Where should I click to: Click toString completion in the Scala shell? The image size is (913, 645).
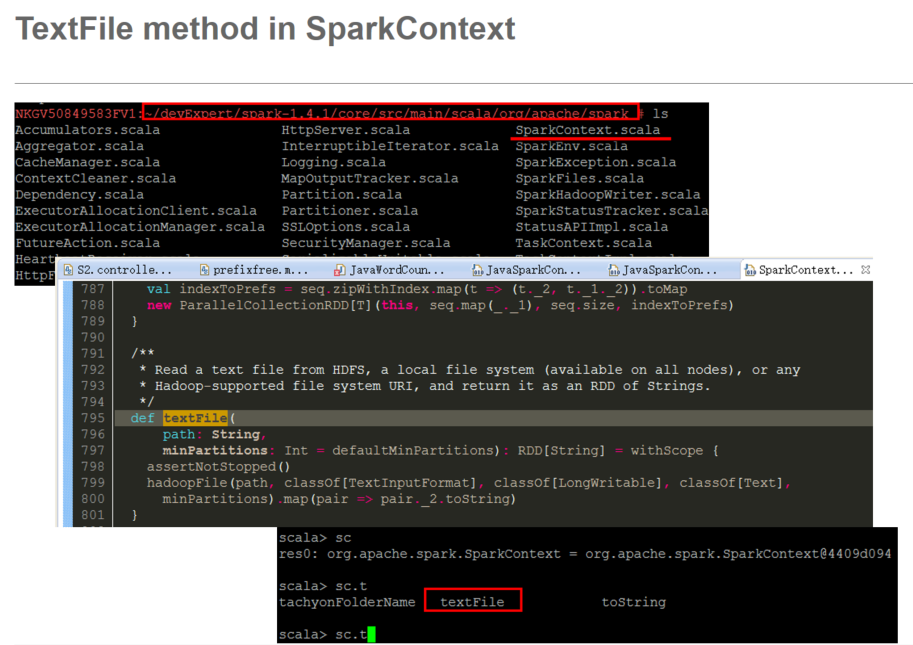pos(634,602)
